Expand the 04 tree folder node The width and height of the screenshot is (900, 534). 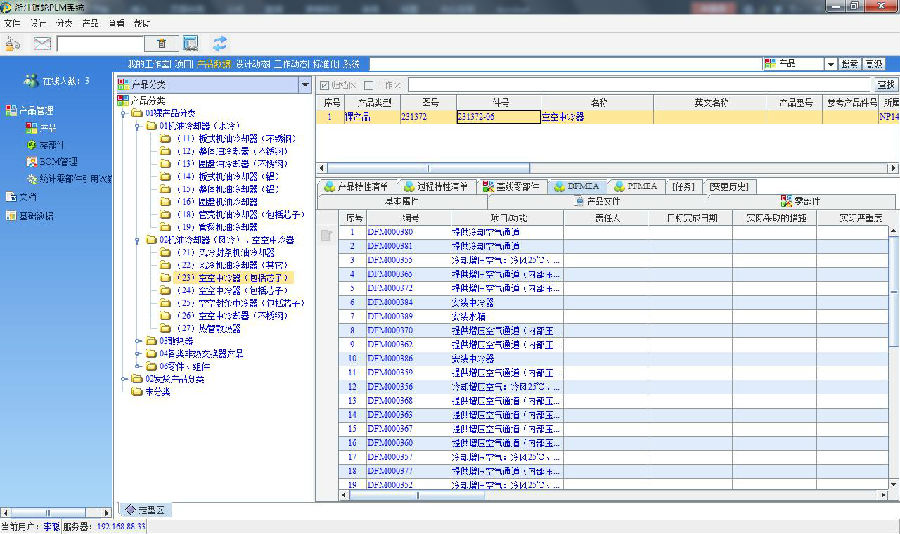(x=138, y=353)
